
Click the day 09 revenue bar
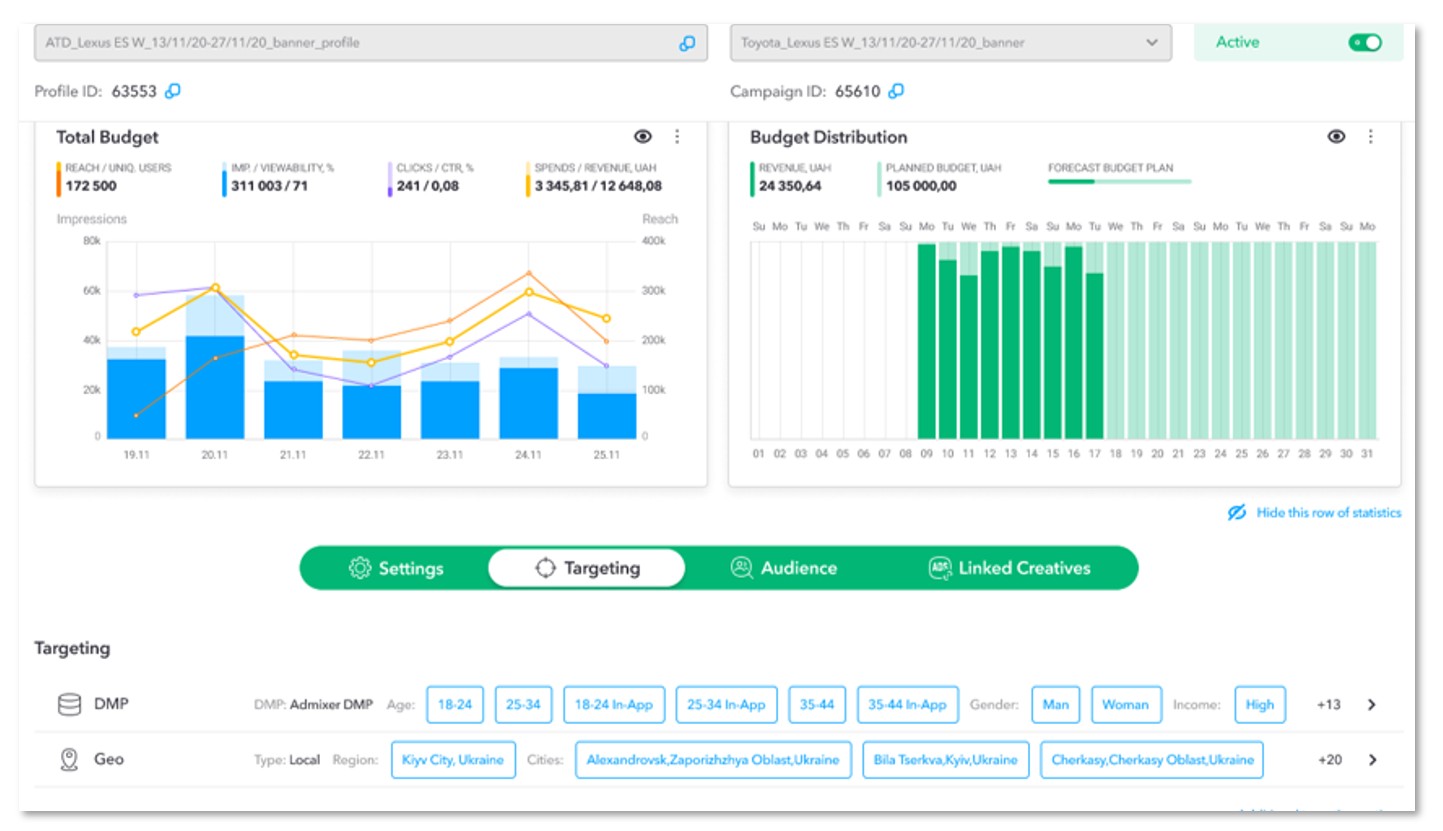point(927,341)
